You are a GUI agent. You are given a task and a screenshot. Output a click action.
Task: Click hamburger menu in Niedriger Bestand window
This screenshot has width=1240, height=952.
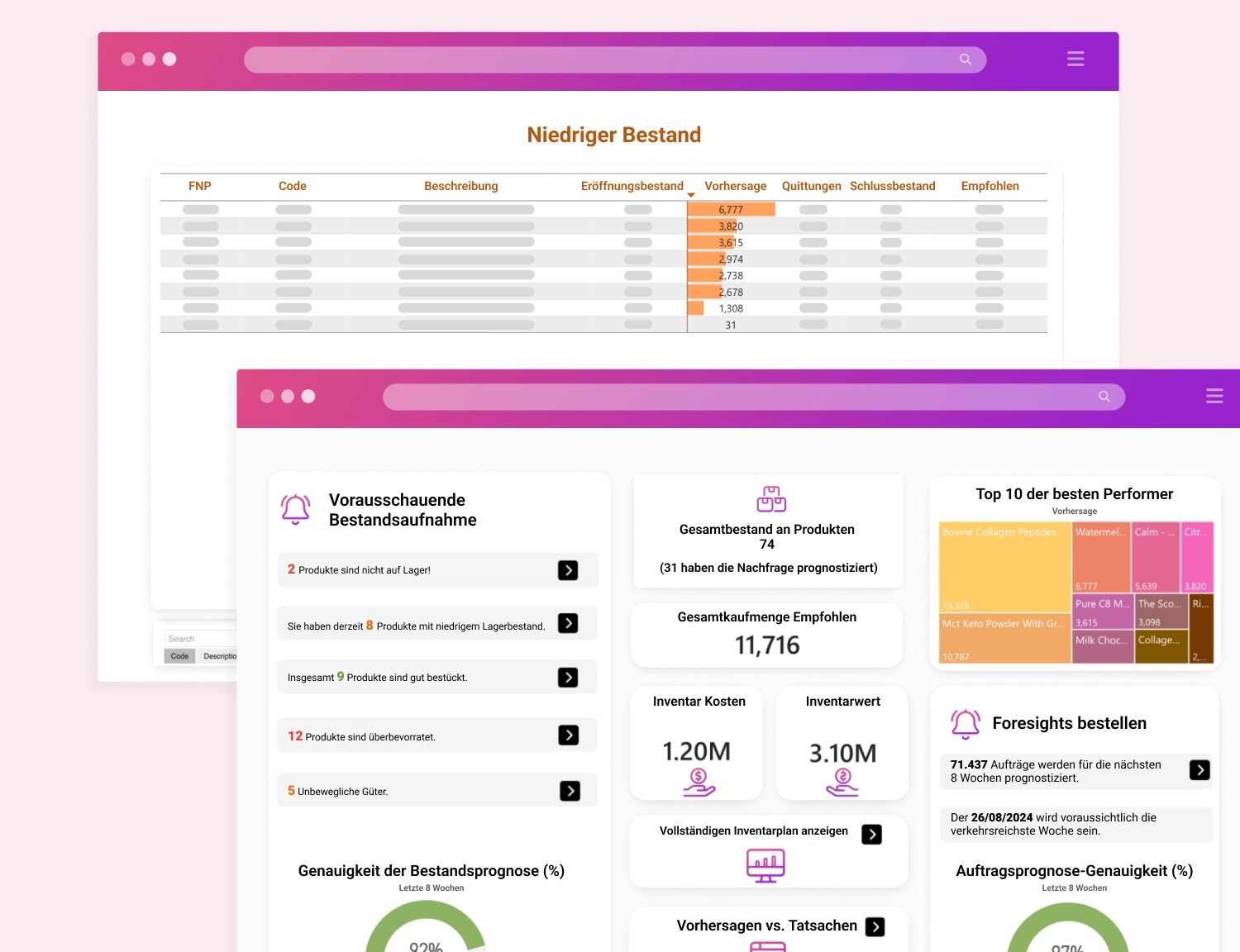coord(1075,59)
